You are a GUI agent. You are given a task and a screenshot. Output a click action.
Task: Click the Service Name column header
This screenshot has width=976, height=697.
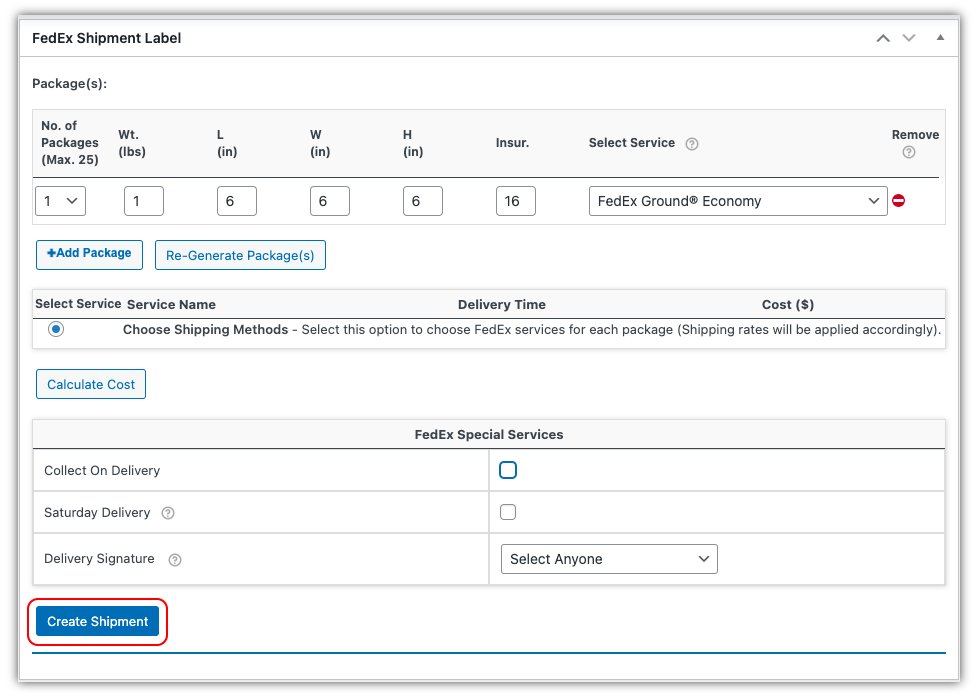171,304
